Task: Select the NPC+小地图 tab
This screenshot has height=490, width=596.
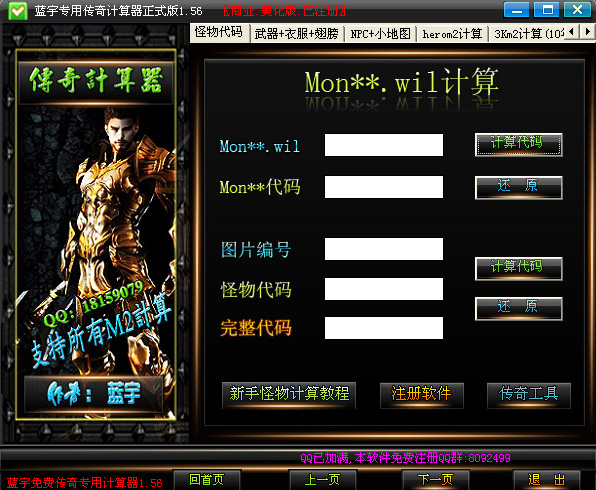Action: click(380, 34)
